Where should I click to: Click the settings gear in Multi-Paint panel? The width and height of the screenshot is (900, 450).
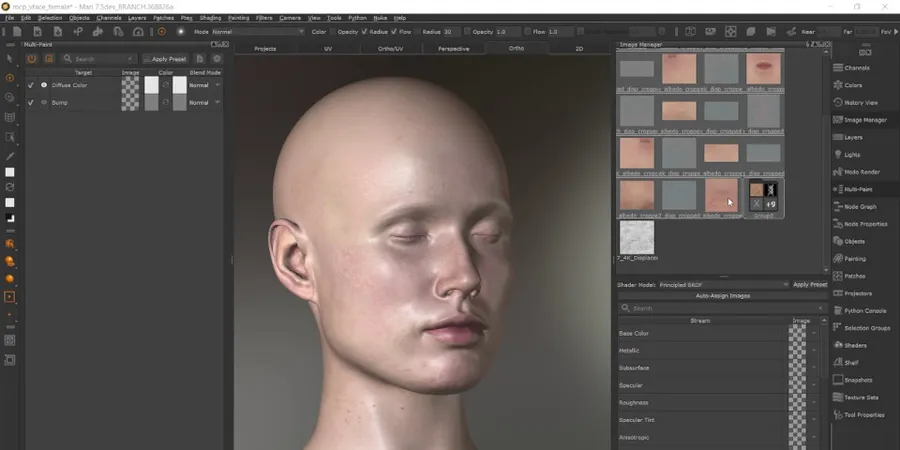216,59
